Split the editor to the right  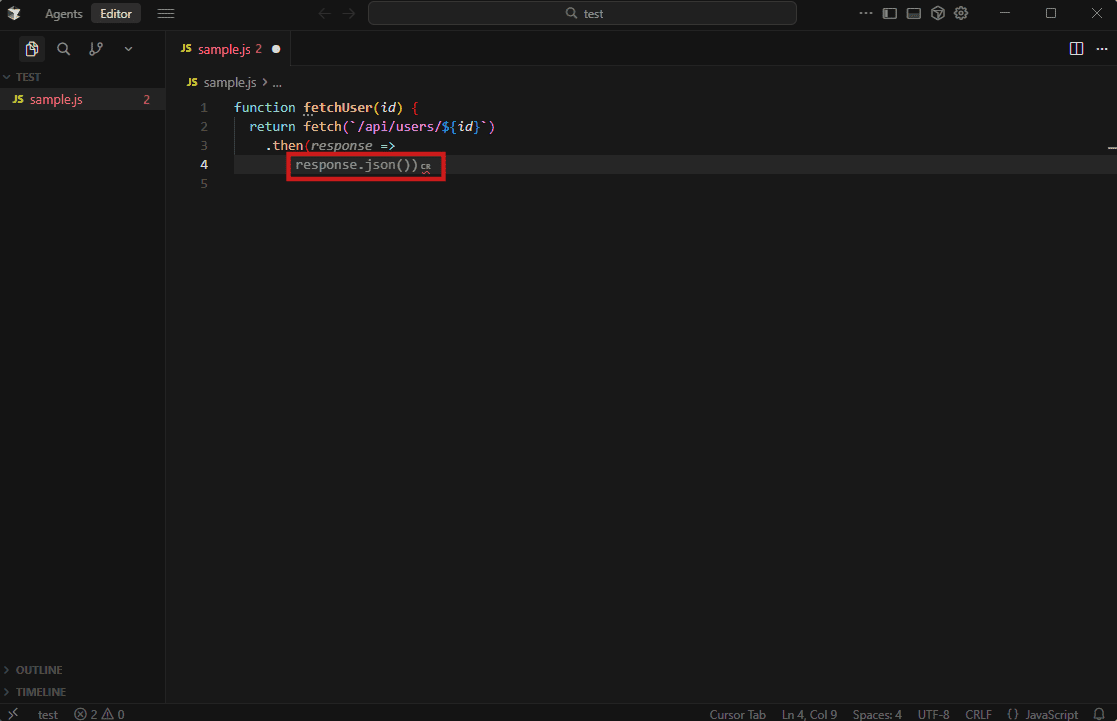pyautogui.click(x=1076, y=49)
